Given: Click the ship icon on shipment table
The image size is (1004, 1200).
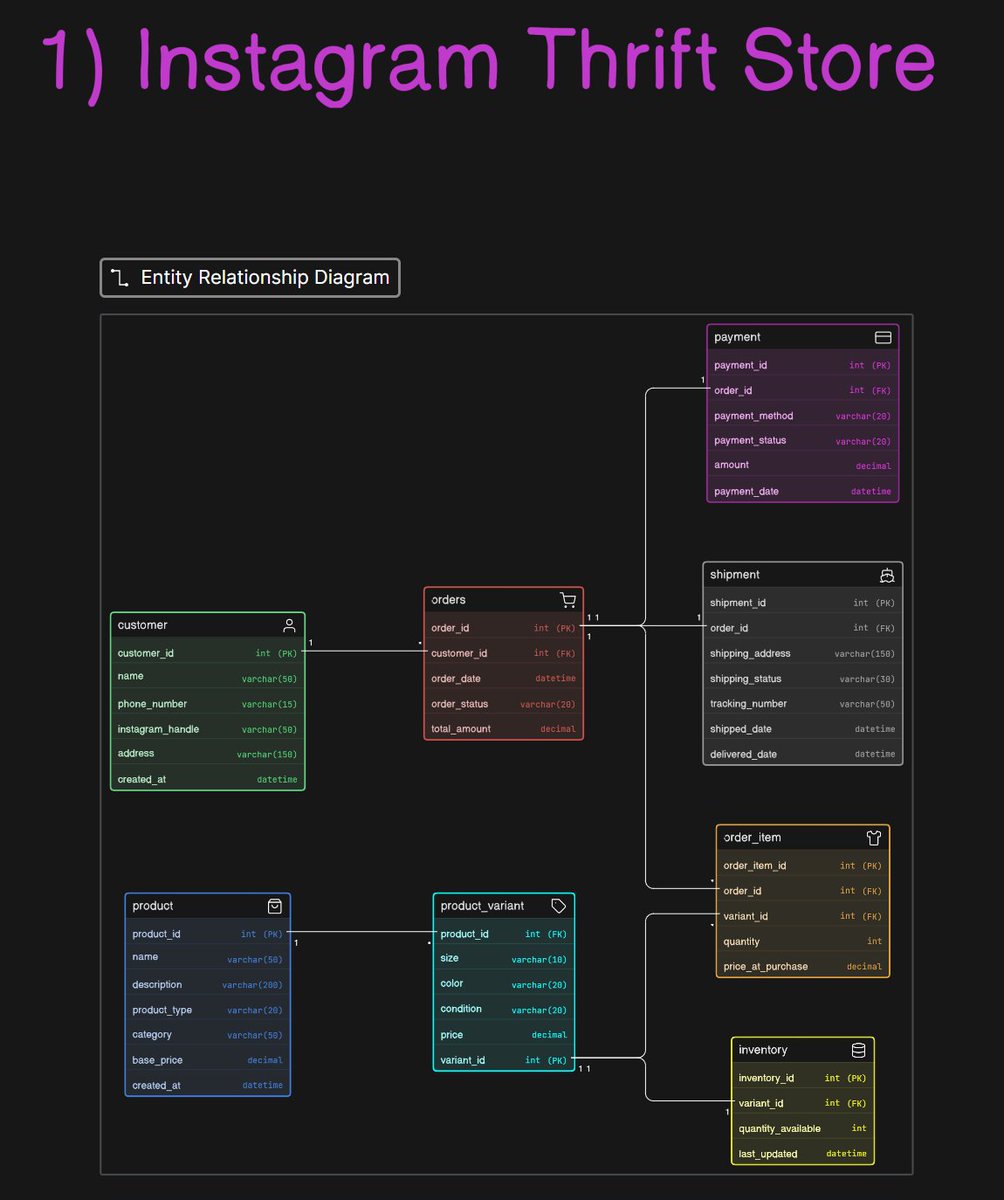Looking at the screenshot, I should click(x=886, y=575).
